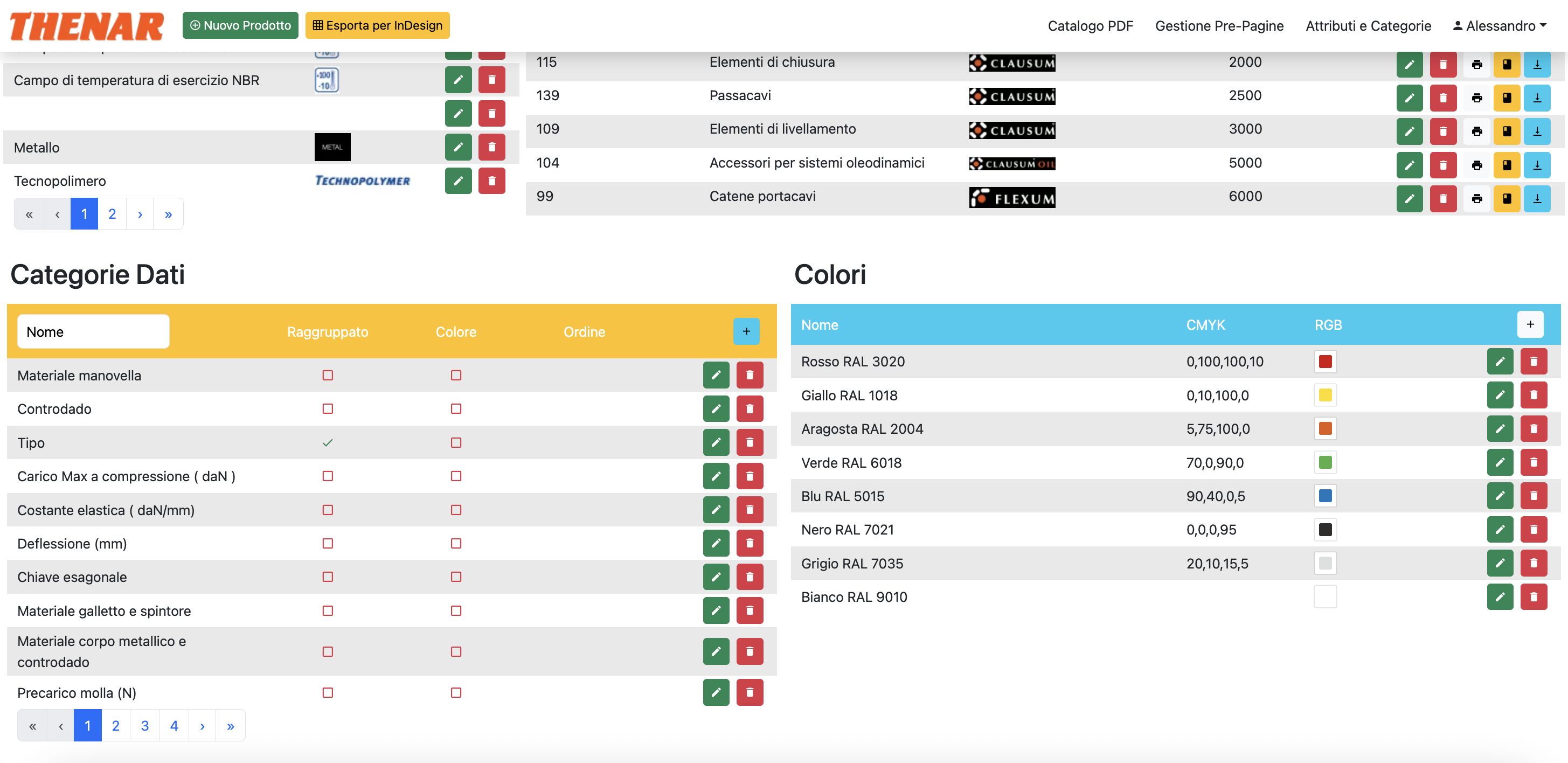Click the Verde RAL 6018 swatch
The height and width of the screenshot is (763, 1568).
[1325, 462]
